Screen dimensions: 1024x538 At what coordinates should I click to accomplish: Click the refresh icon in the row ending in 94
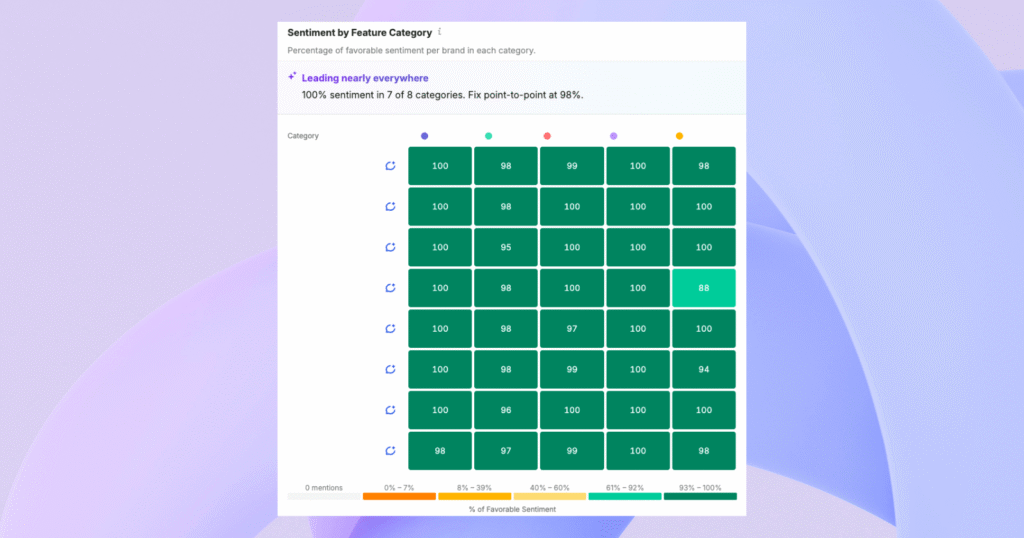391,370
